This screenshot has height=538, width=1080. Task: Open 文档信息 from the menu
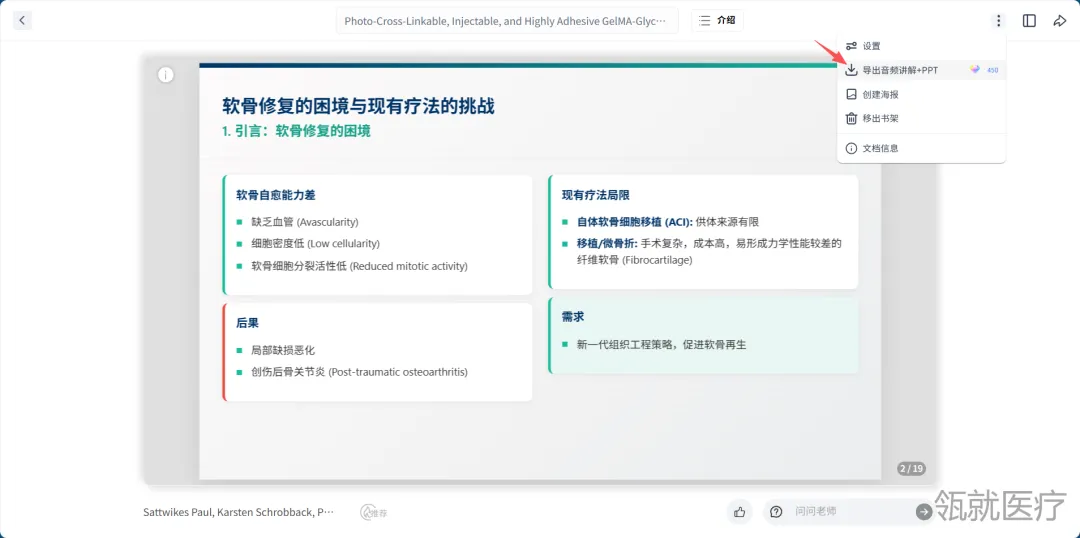(921, 148)
